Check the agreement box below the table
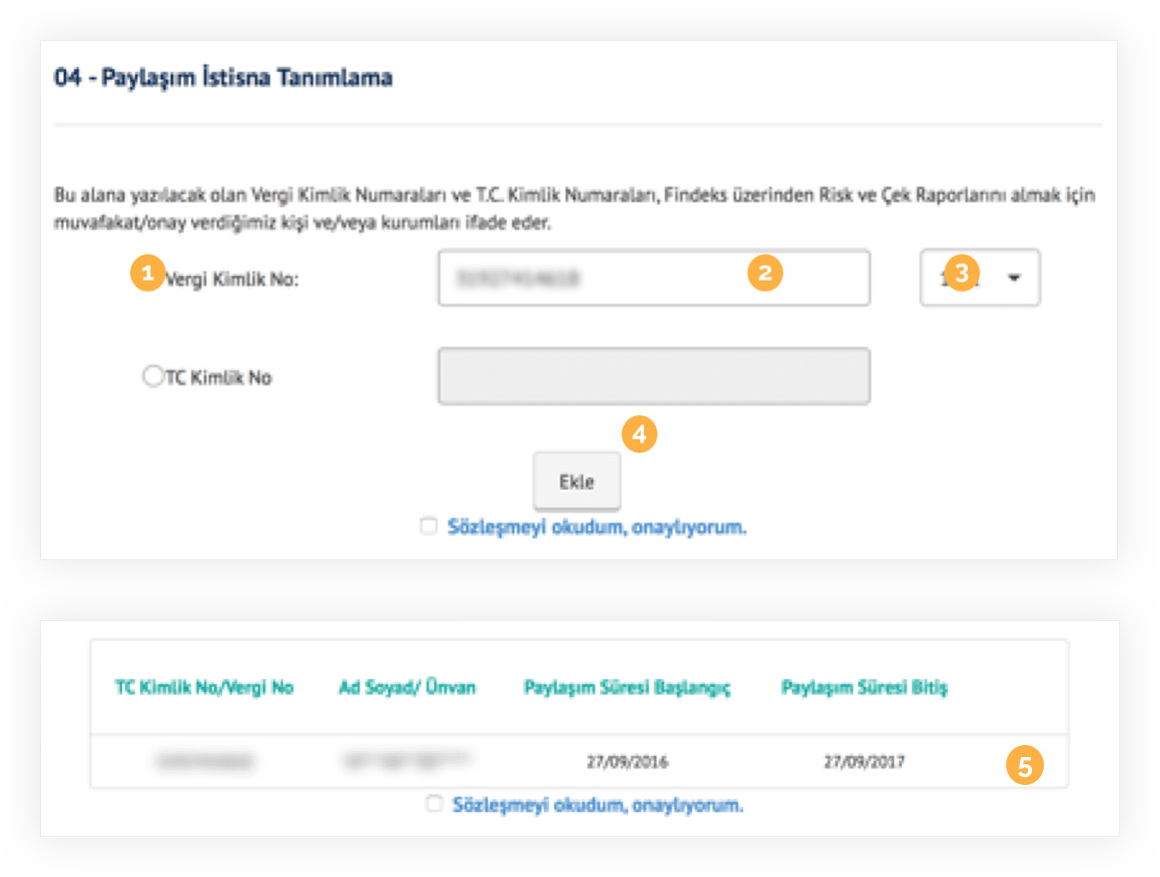Screen dimensions: 1160x877 pyautogui.click(x=434, y=804)
